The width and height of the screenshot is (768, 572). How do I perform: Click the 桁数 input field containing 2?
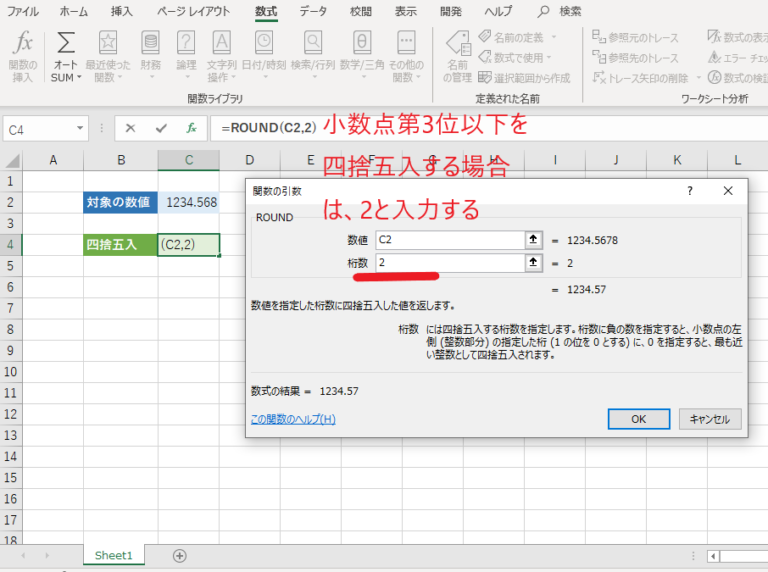tap(450, 262)
